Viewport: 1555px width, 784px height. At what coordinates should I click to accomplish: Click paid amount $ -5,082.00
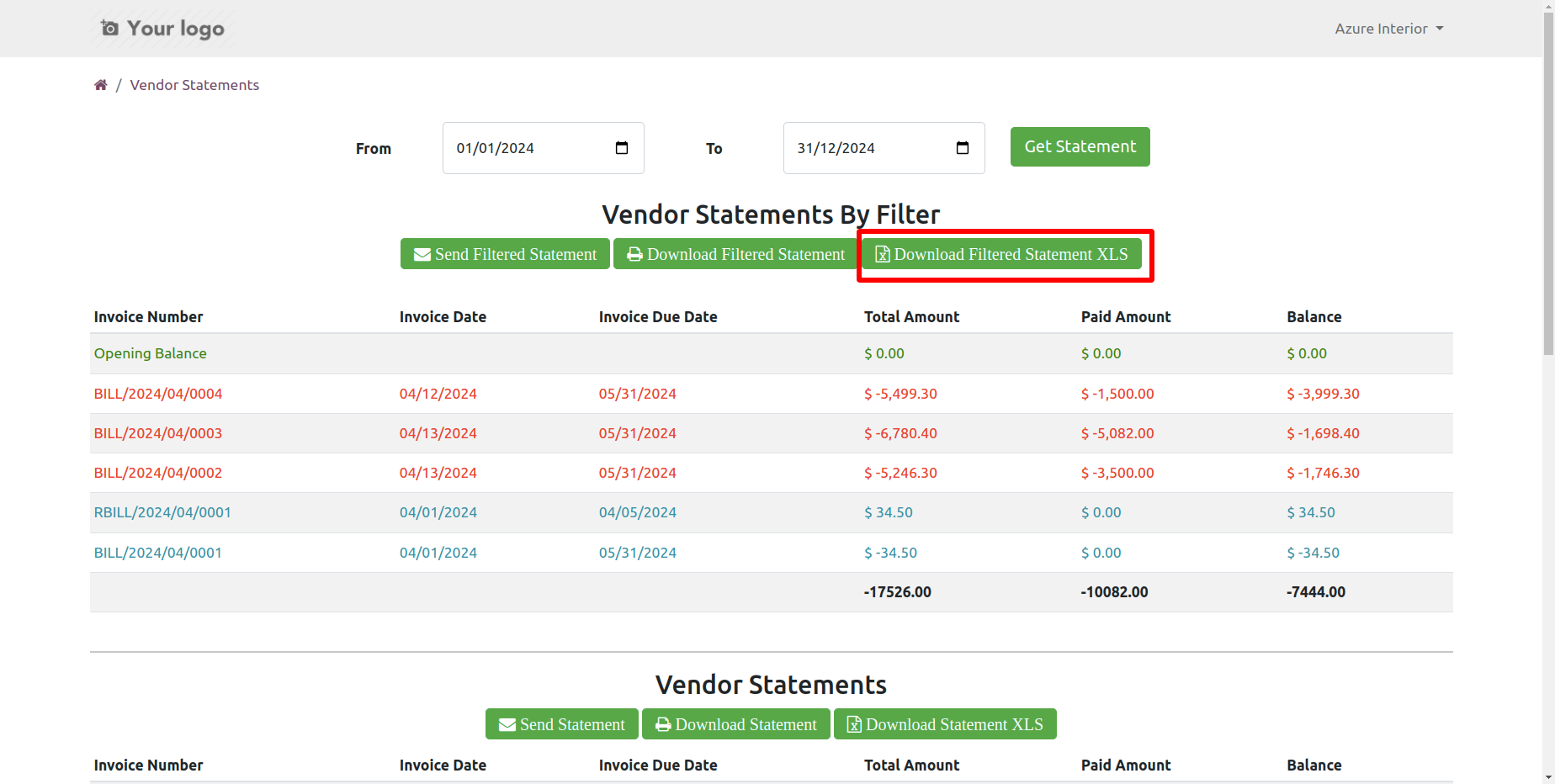[1117, 433]
